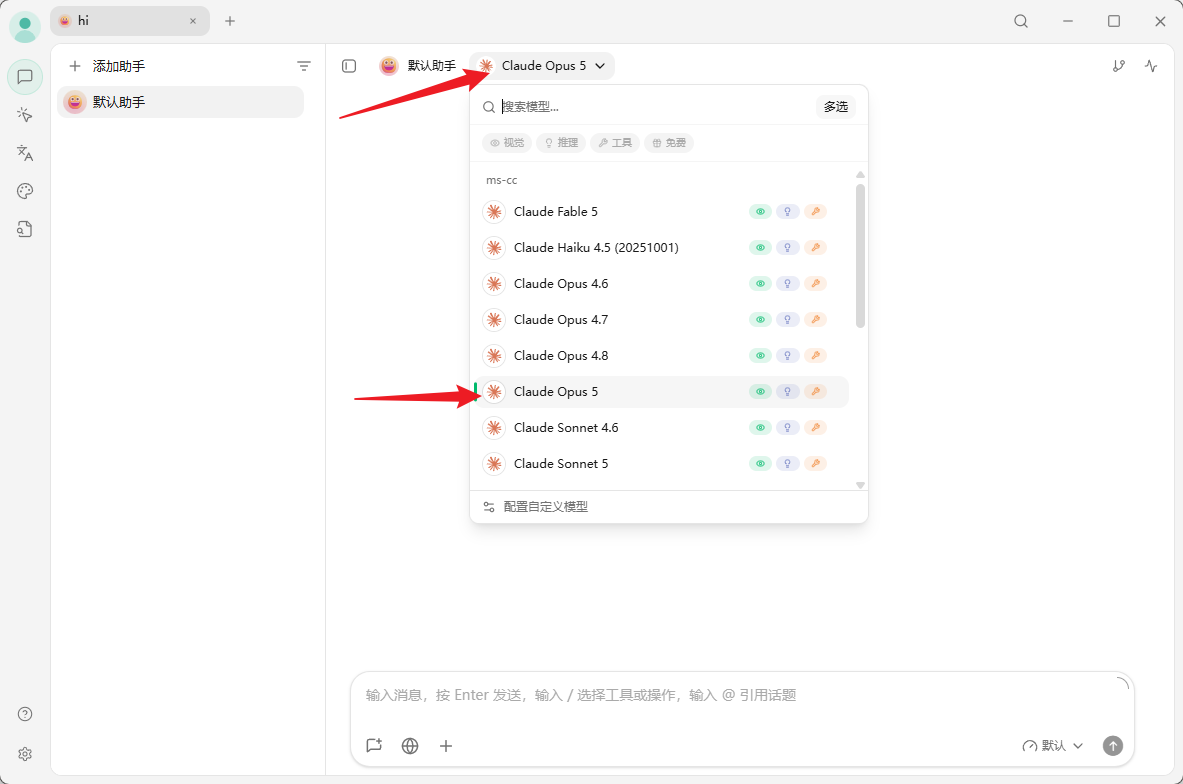Viewport: 1183px width, 784px height.
Task: Select Claude Opus 5 in the list
Action: (x=662, y=392)
